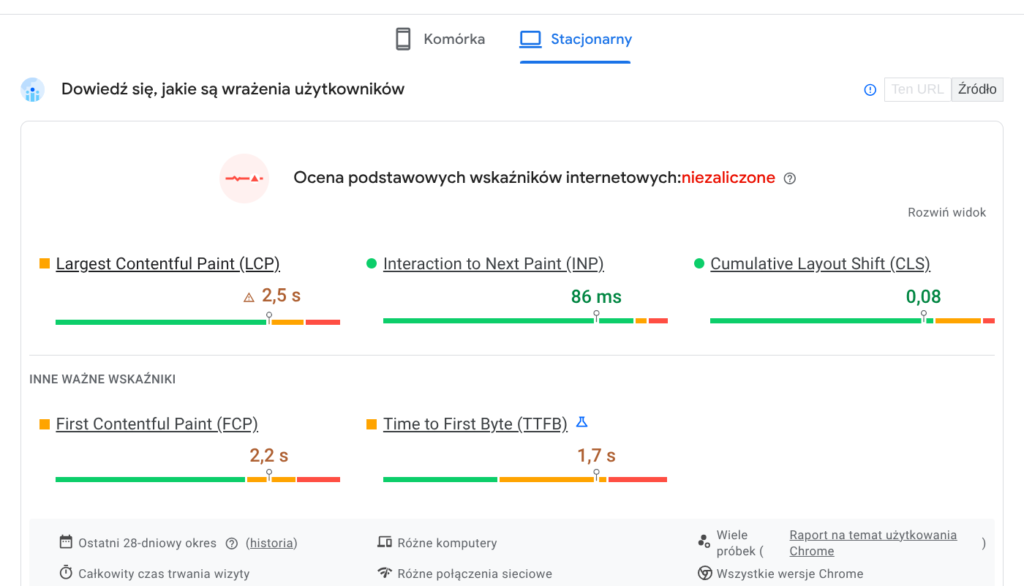Click the TTFB value 1,7 s
Screen dimensions: 1024x586
pyautogui.click(x=596, y=455)
